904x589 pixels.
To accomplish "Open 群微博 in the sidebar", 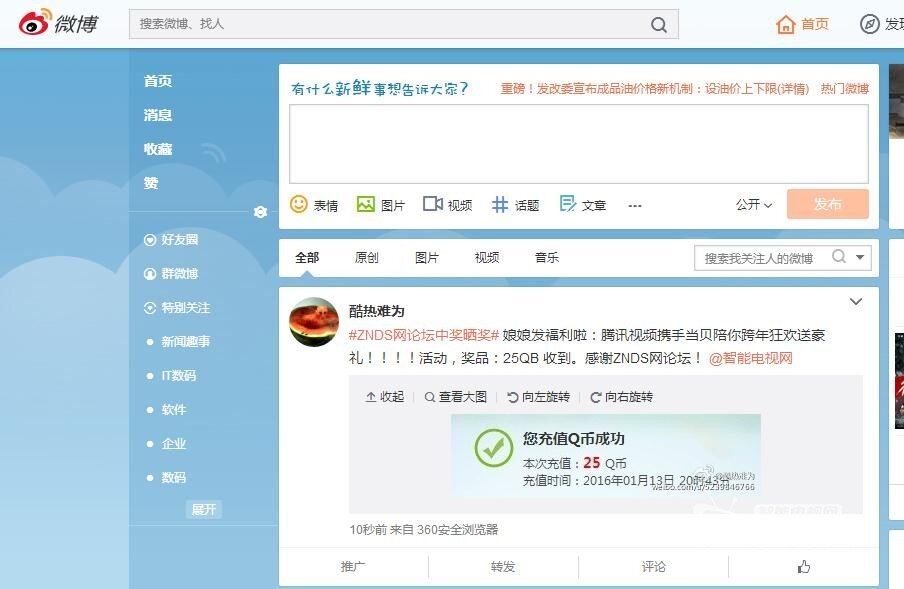I will pos(171,274).
